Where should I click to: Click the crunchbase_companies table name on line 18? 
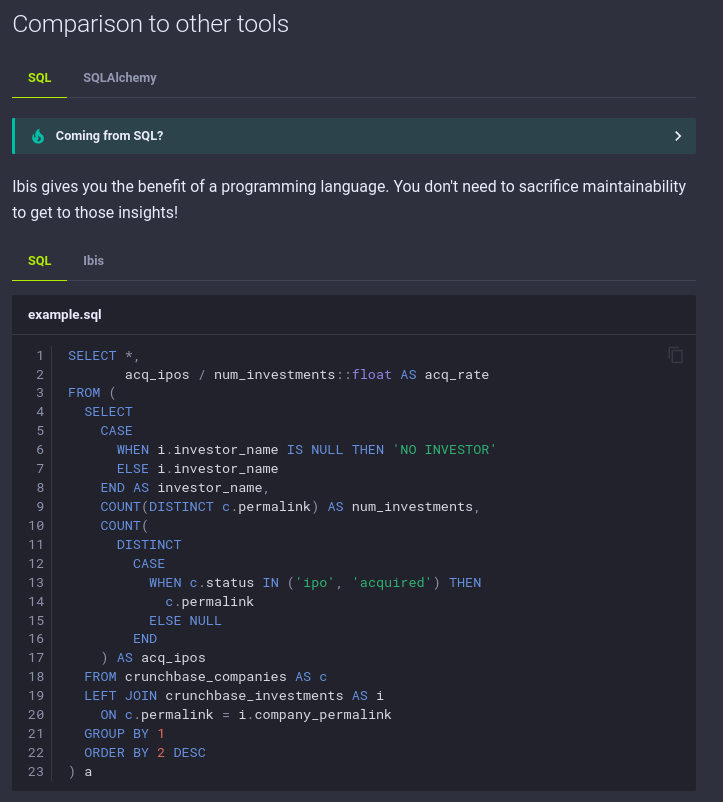(x=207, y=676)
